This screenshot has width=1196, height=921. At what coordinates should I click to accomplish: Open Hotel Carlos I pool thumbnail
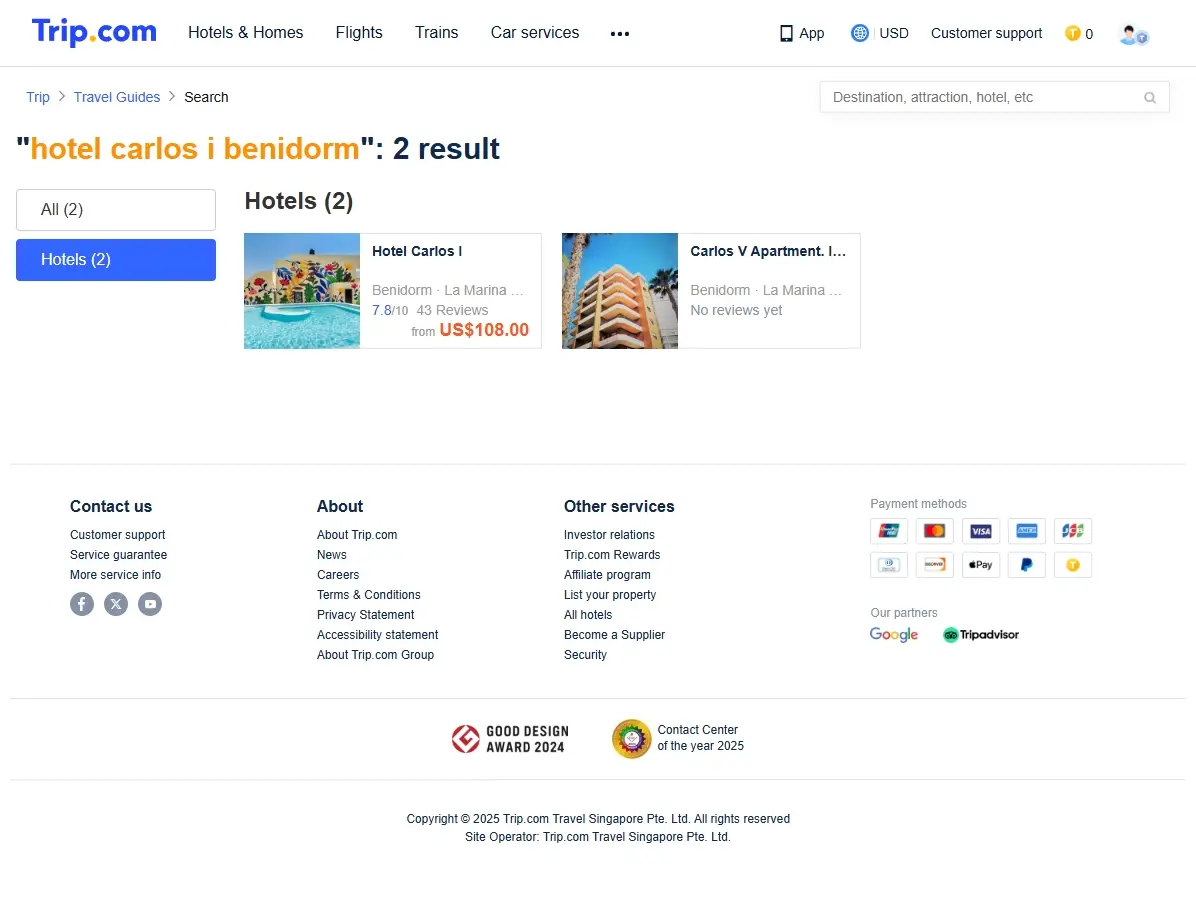tap(302, 291)
